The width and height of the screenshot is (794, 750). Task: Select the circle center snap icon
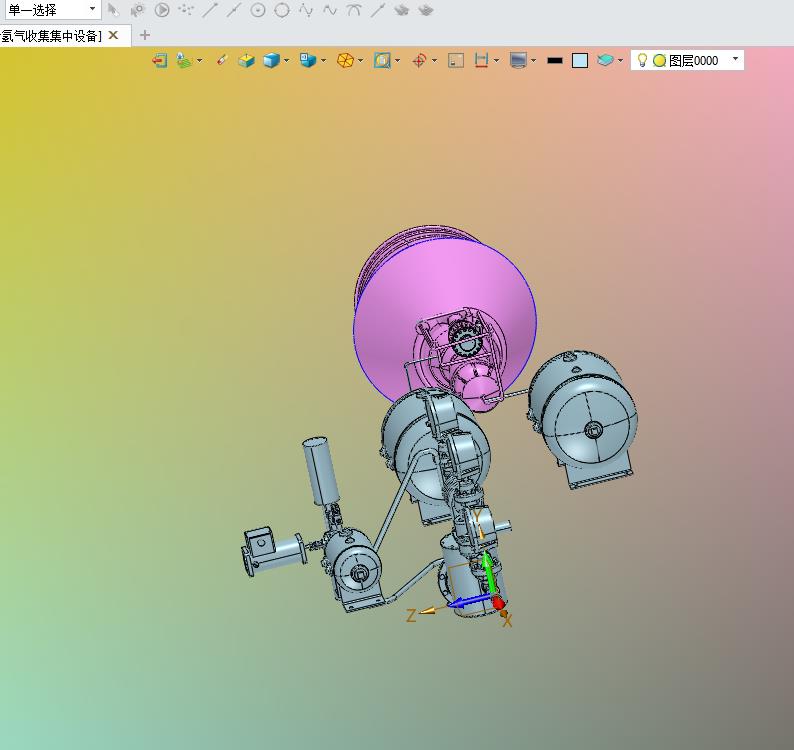click(x=258, y=10)
